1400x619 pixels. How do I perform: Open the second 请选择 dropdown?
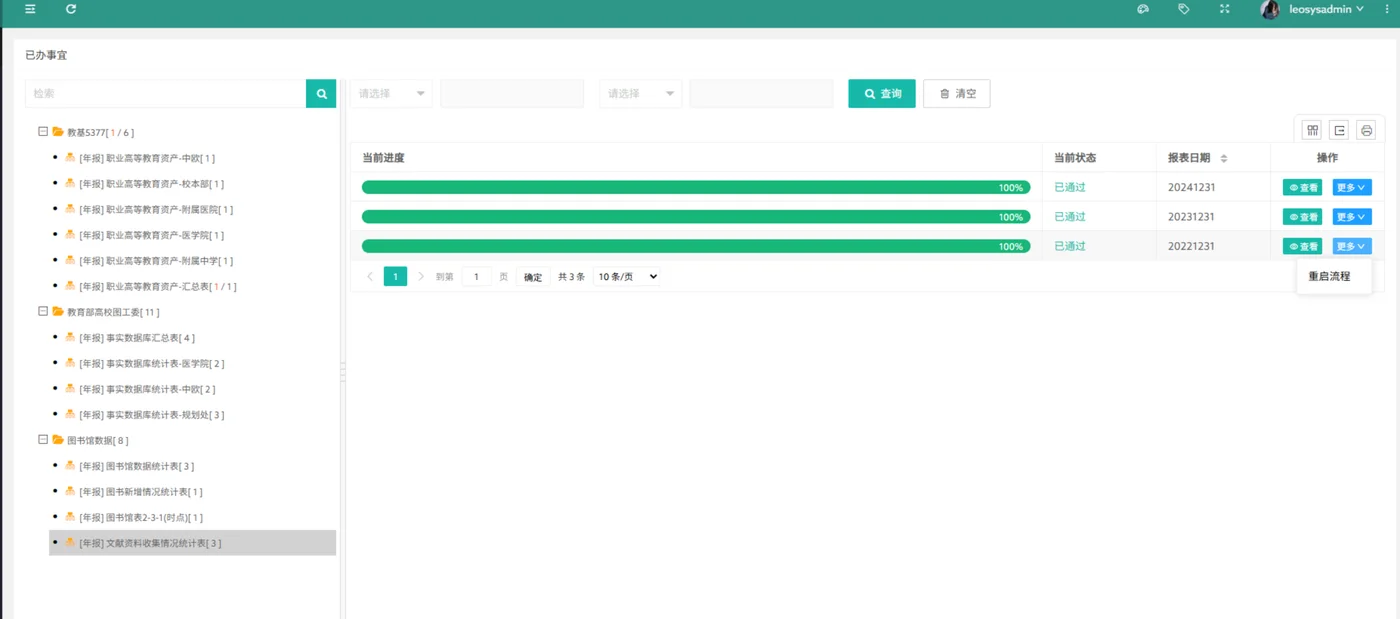tap(641, 94)
